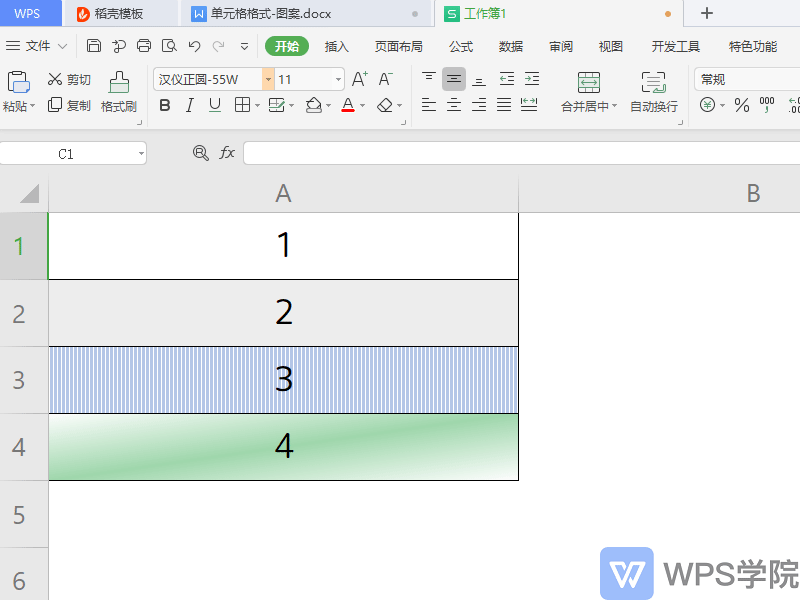Select cell A3 with striped pattern
This screenshot has width=800, height=600.
pos(283,380)
